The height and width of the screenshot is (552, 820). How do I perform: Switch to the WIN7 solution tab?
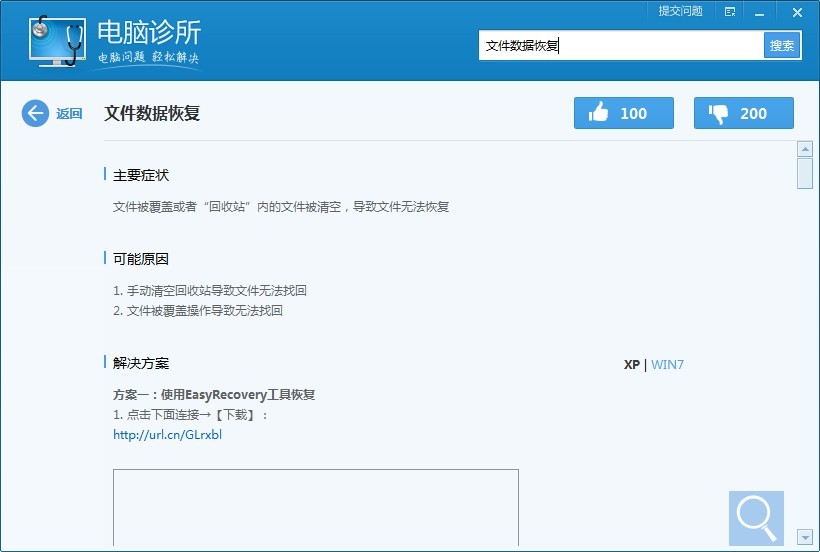click(x=667, y=364)
